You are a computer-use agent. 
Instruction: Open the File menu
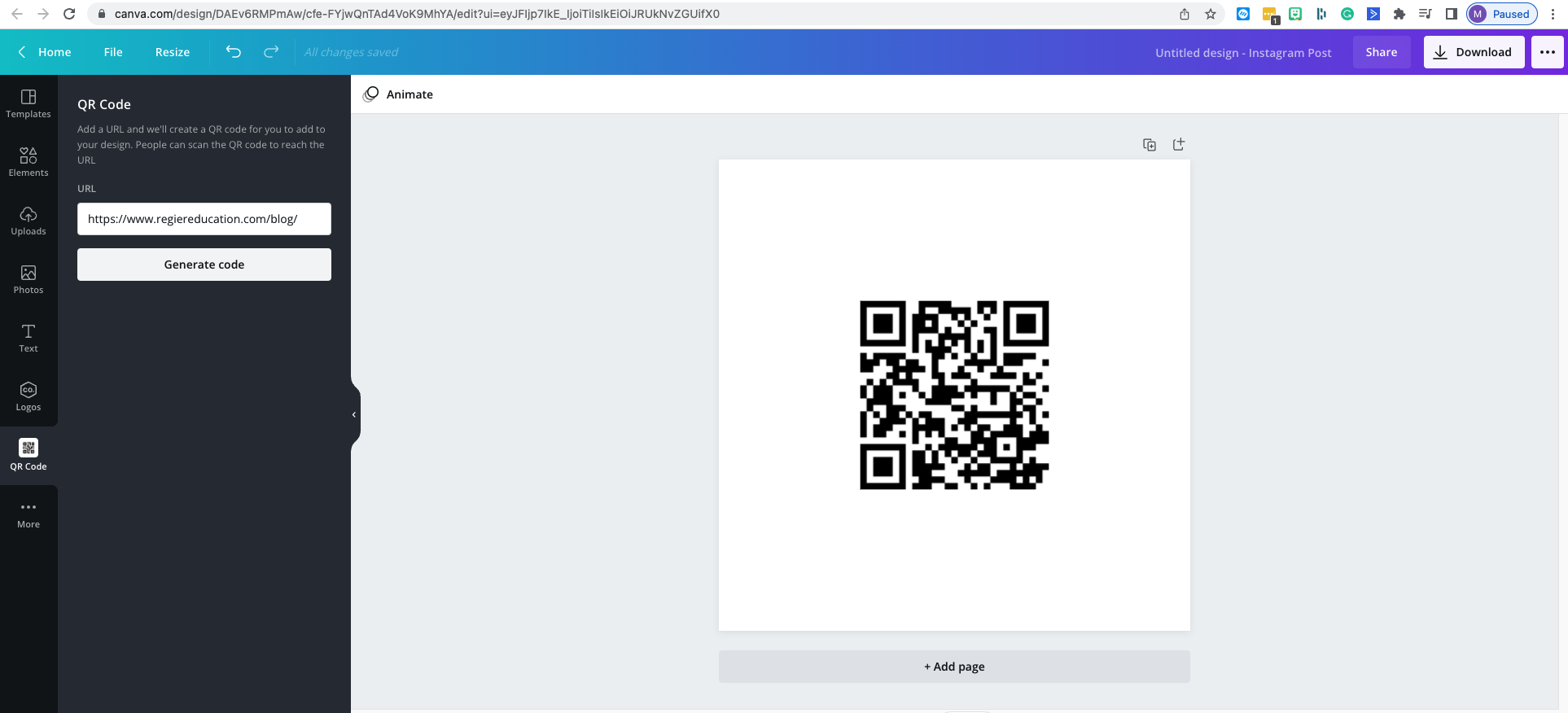pyautogui.click(x=113, y=52)
